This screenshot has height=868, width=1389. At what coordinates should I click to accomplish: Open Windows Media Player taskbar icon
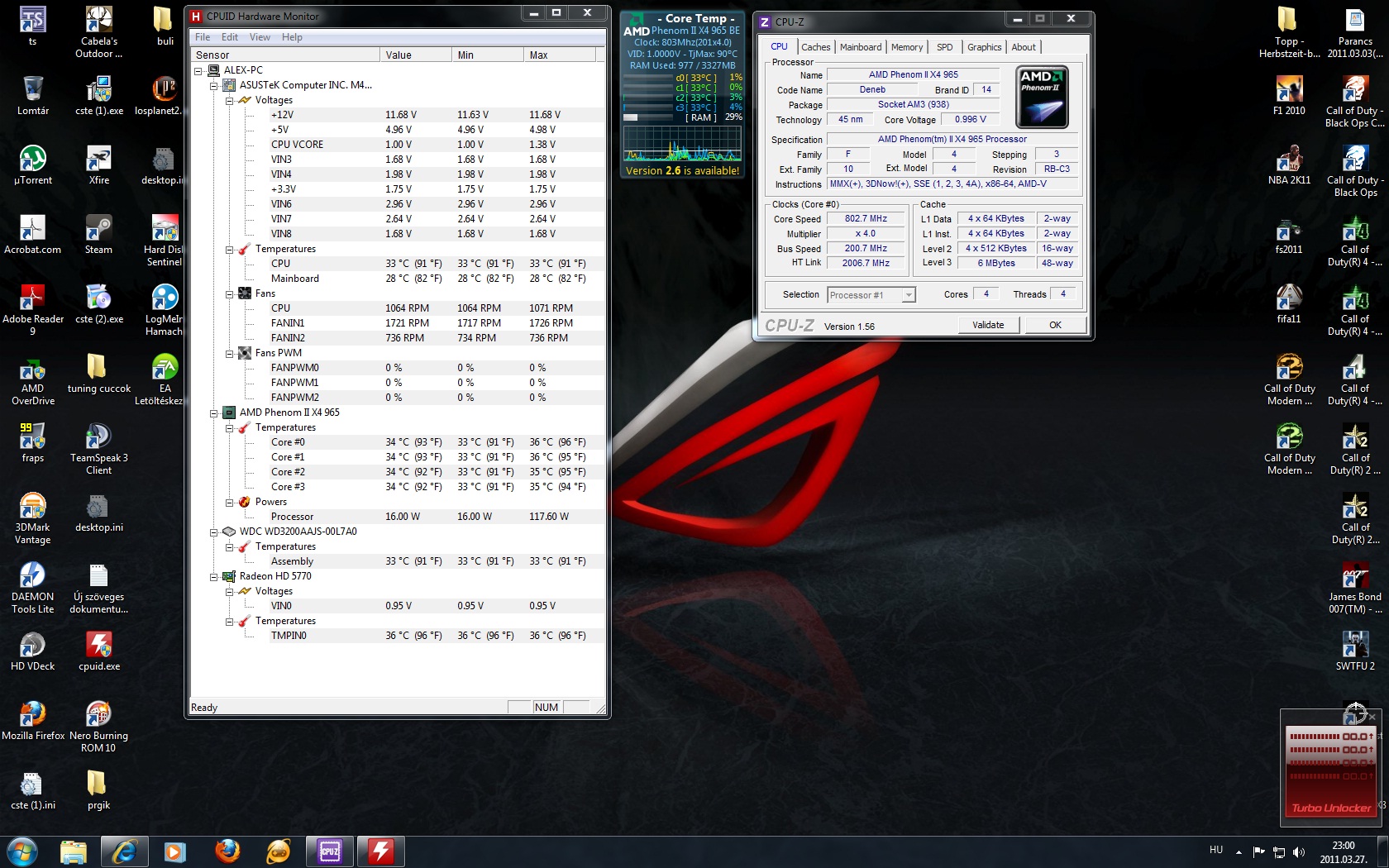coord(175,851)
